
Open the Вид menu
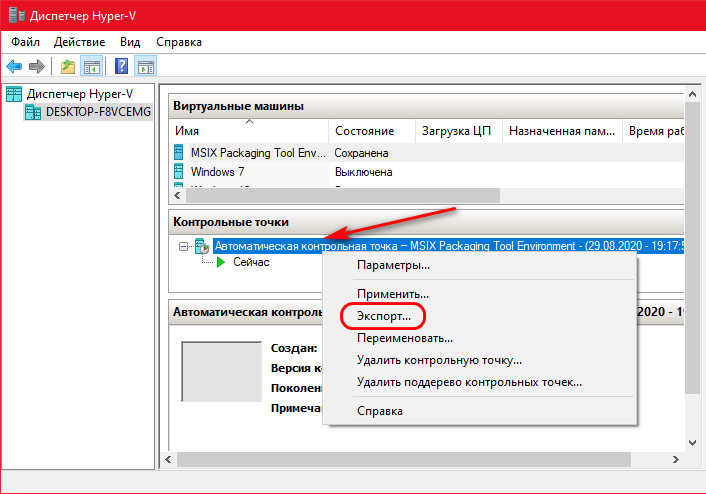click(130, 42)
